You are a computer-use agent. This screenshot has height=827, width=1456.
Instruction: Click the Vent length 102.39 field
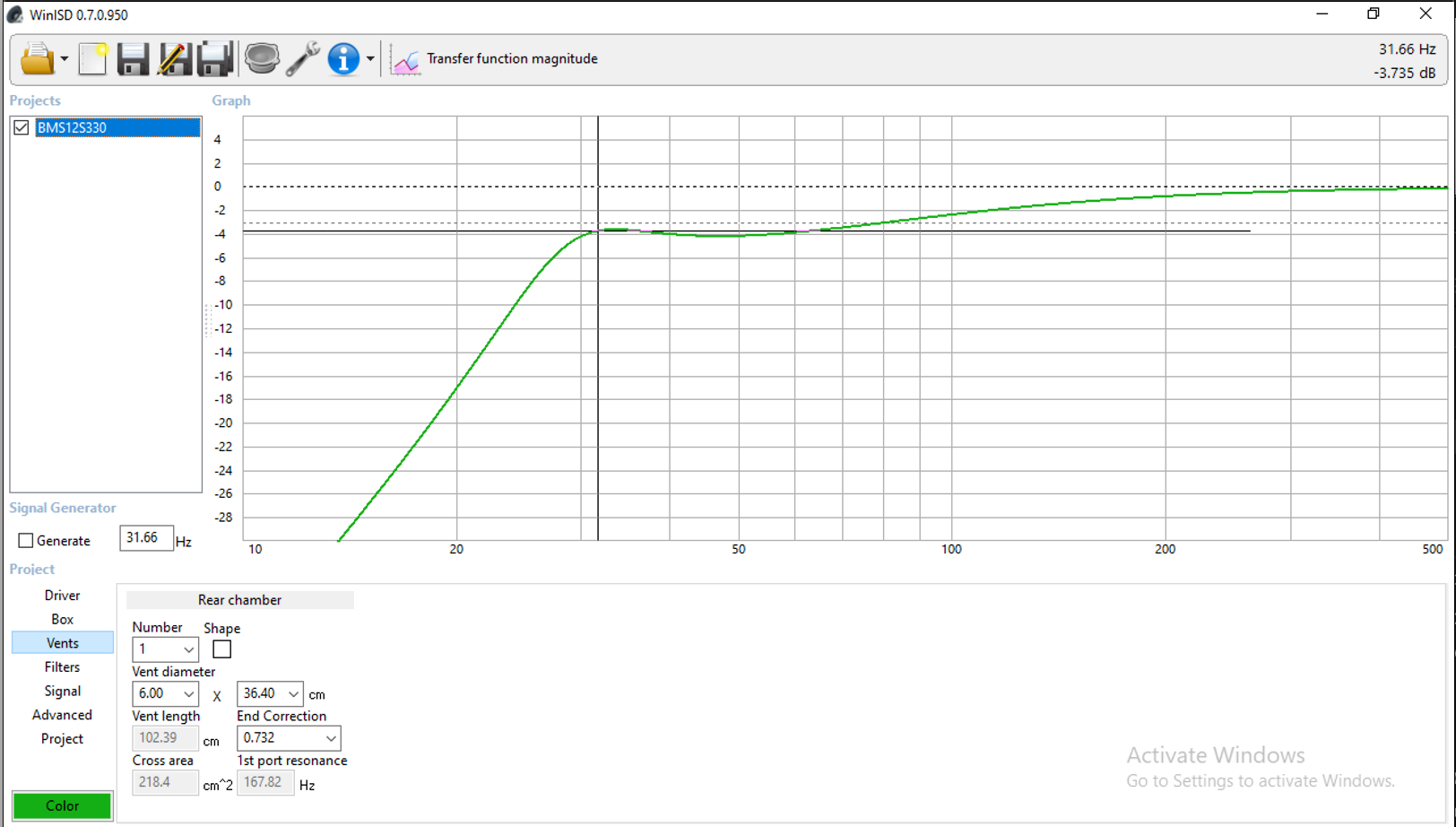[x=165, y=738]
